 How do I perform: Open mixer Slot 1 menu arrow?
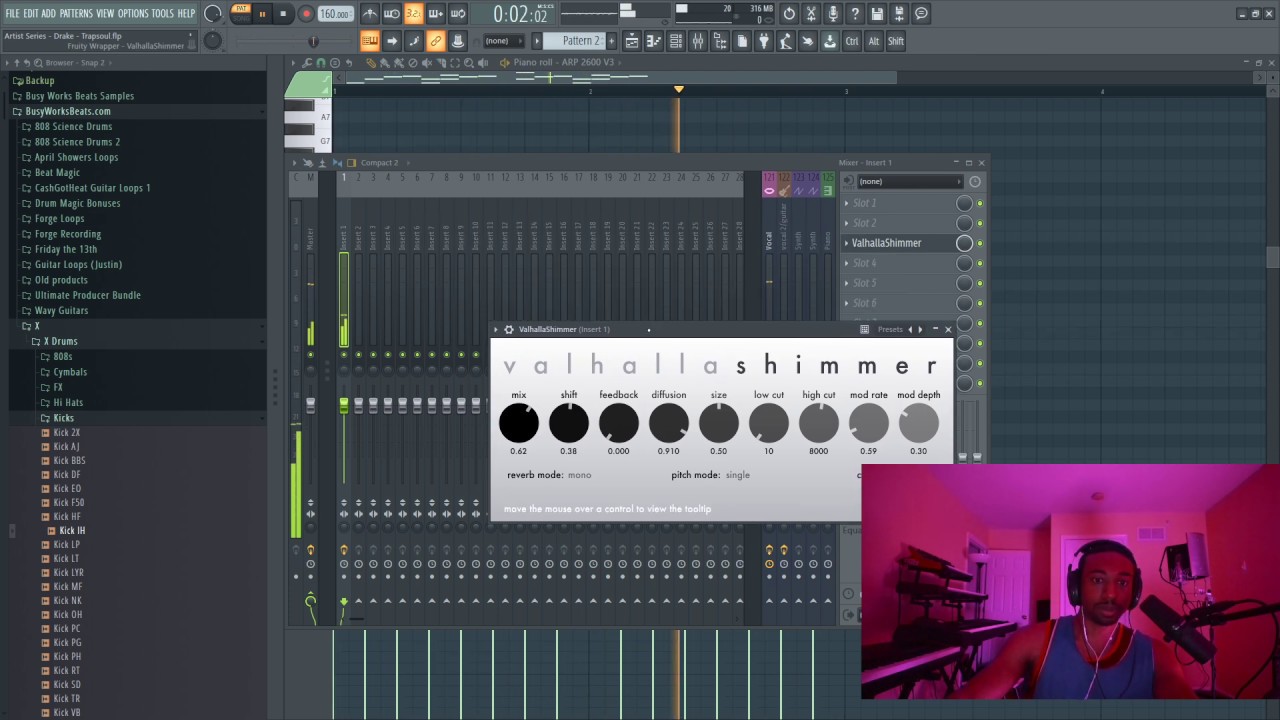[x=847, y=203]
